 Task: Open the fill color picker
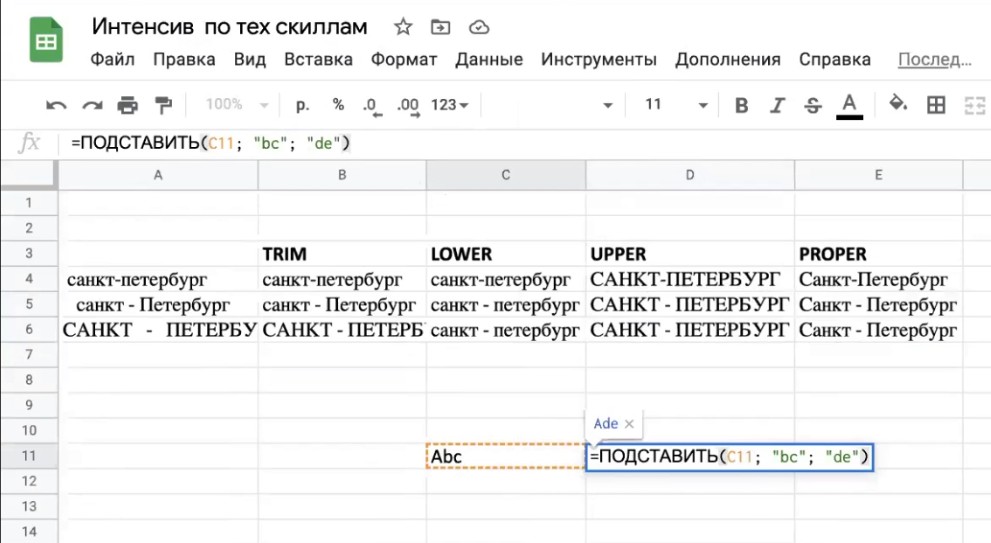(x=898, y=104)
